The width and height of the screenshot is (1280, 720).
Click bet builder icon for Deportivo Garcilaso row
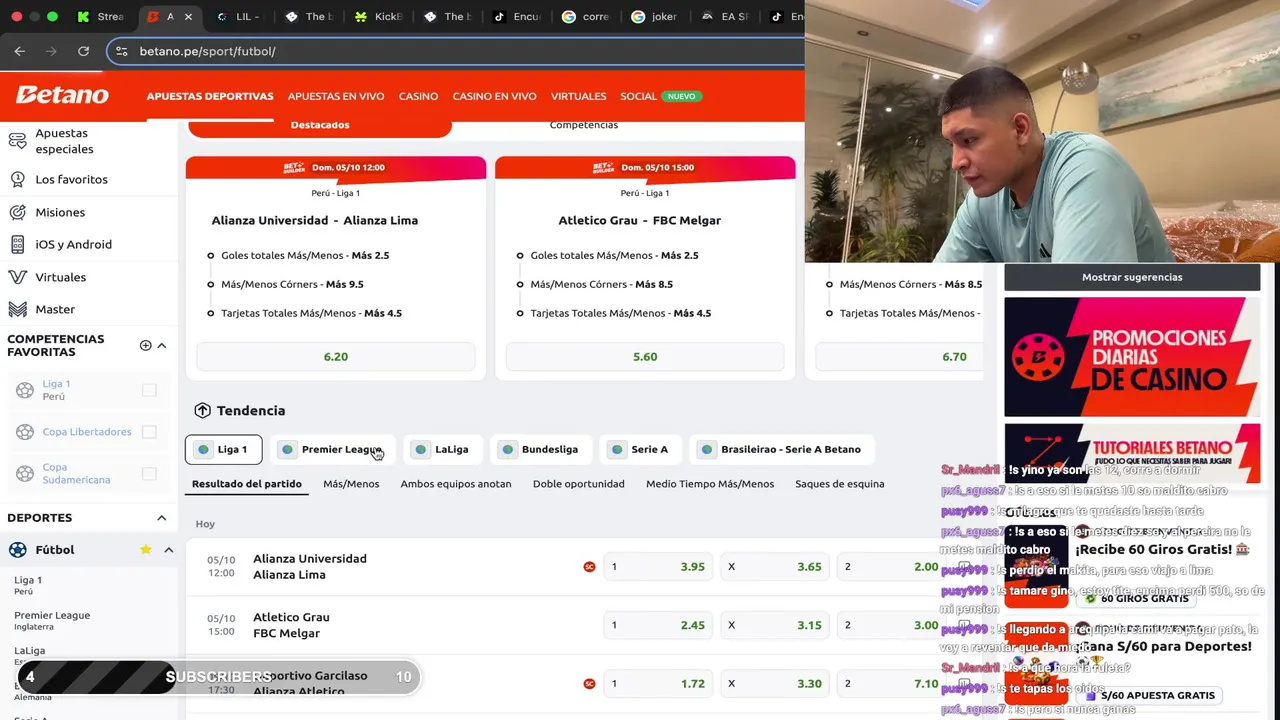point(589,684)
